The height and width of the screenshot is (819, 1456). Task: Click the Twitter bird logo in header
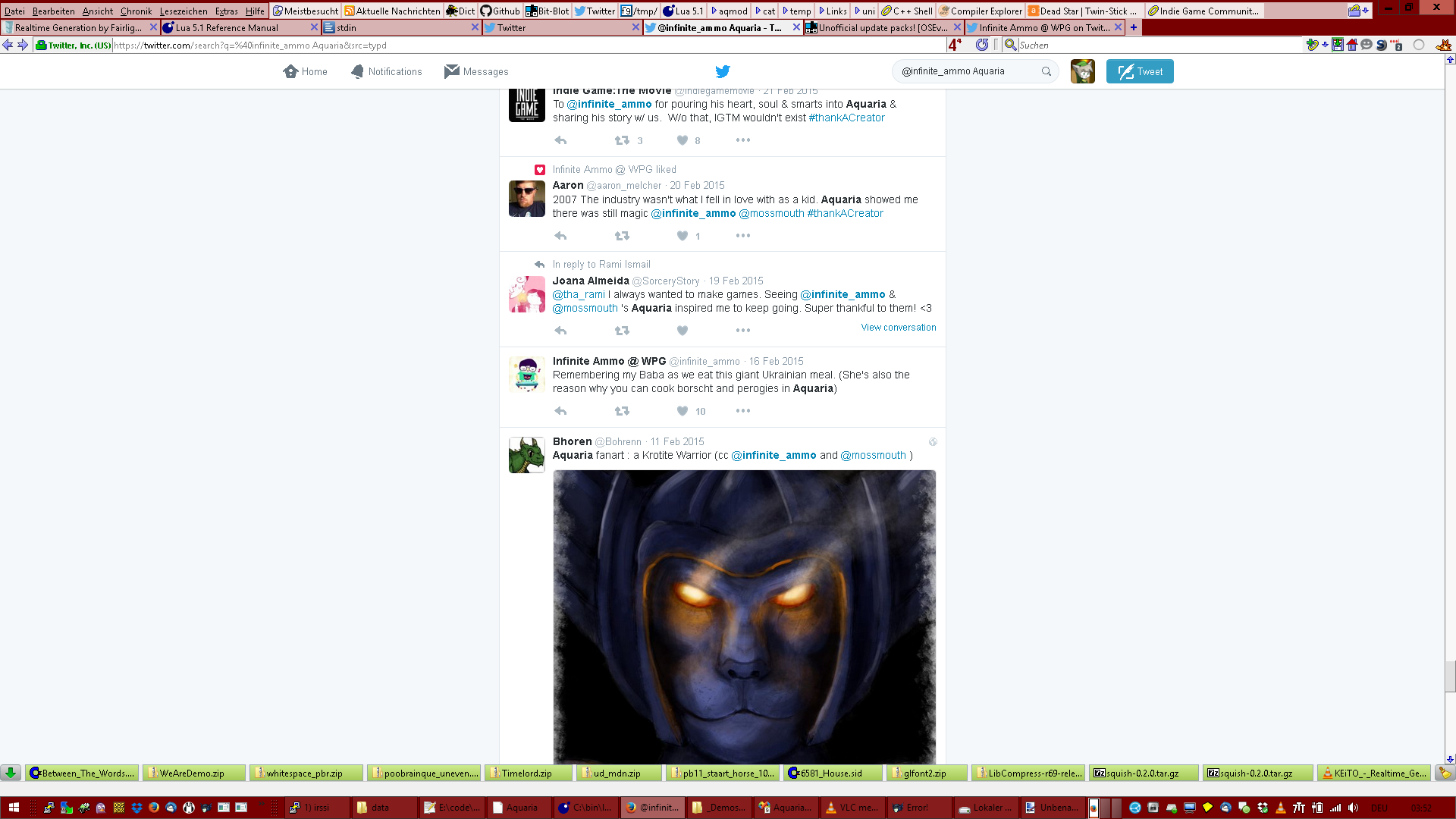click(723, 71)
